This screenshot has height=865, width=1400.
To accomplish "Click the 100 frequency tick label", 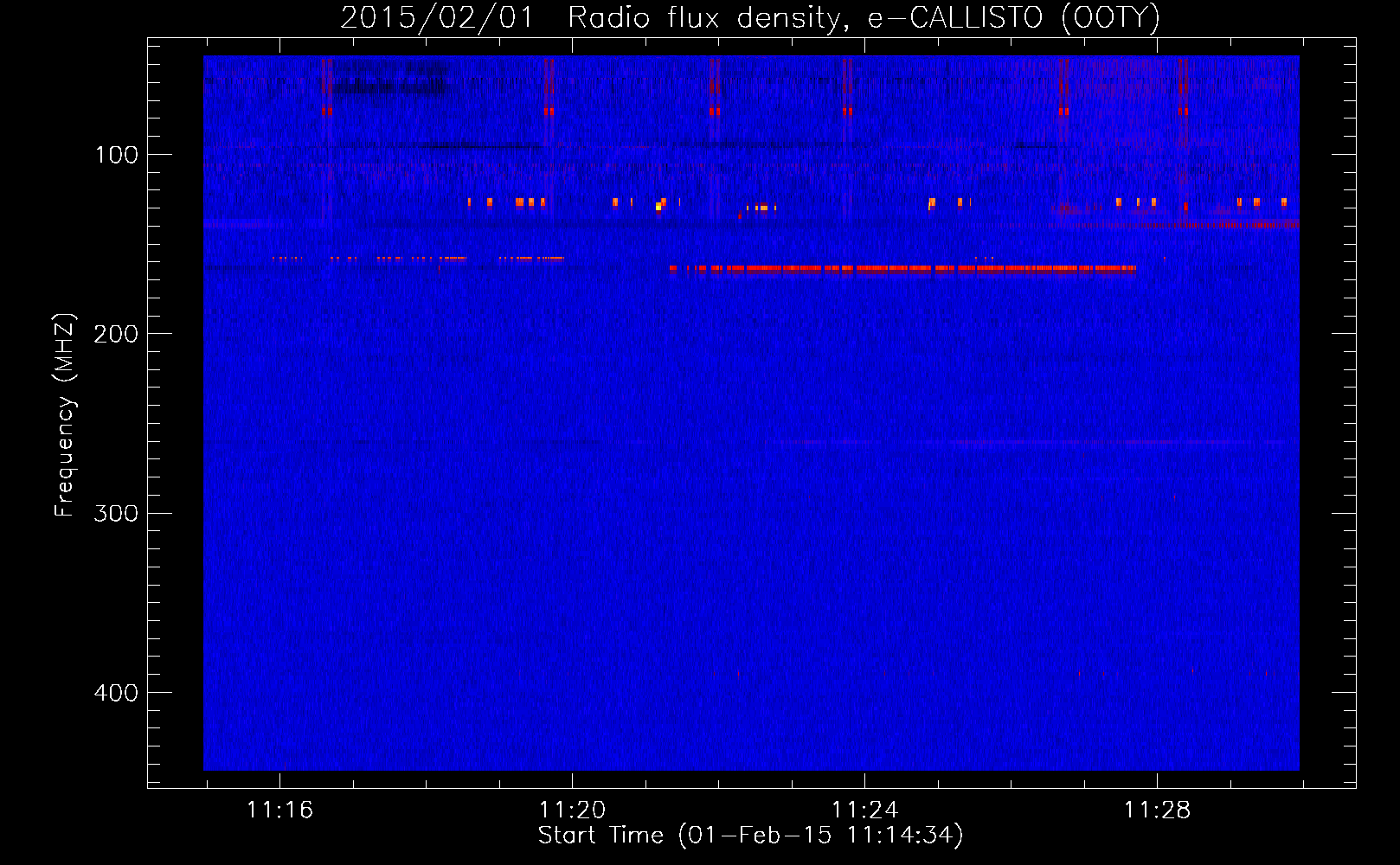I will point(117,155).
